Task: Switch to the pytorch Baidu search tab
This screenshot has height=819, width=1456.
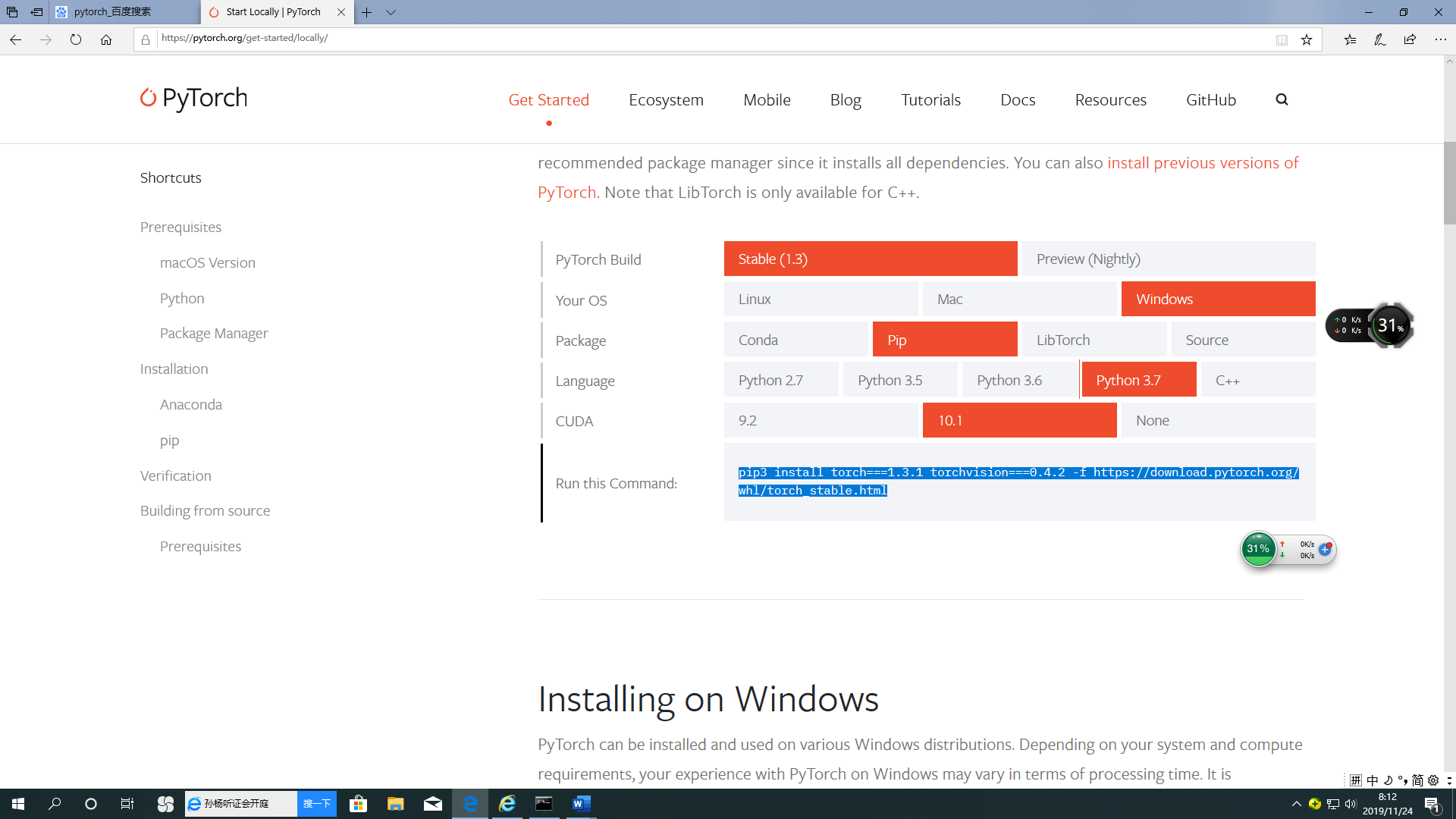Action: click(125, 12)
